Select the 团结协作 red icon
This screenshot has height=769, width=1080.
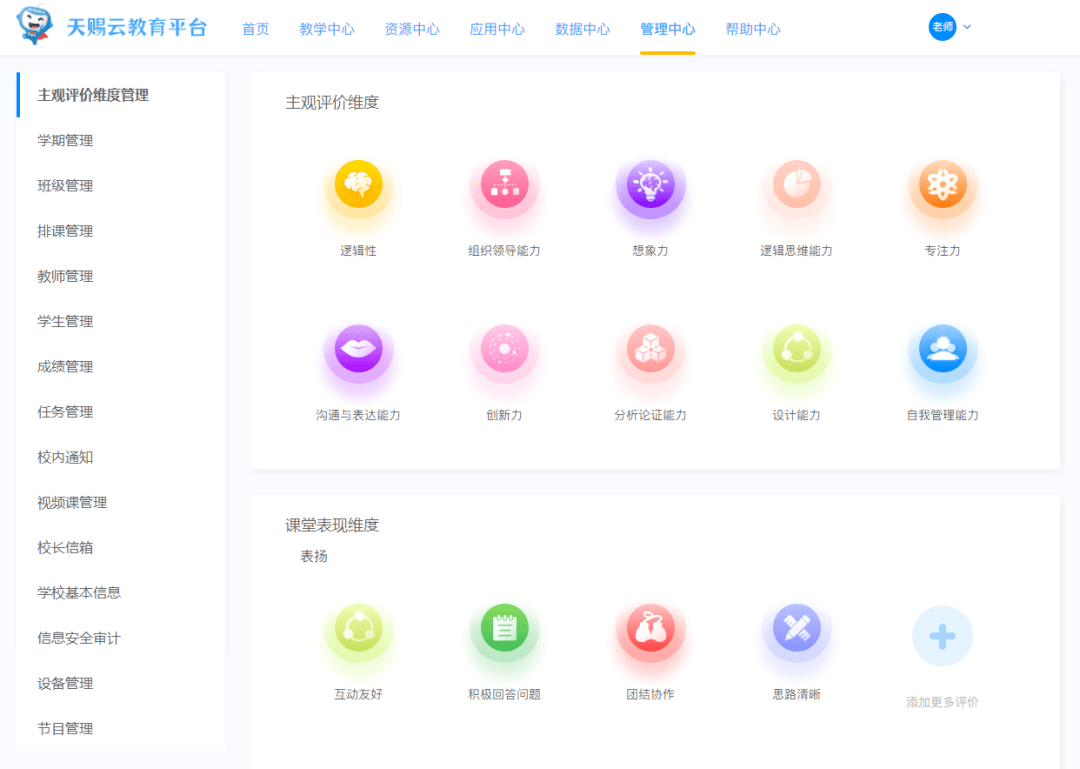coord(650,628)
